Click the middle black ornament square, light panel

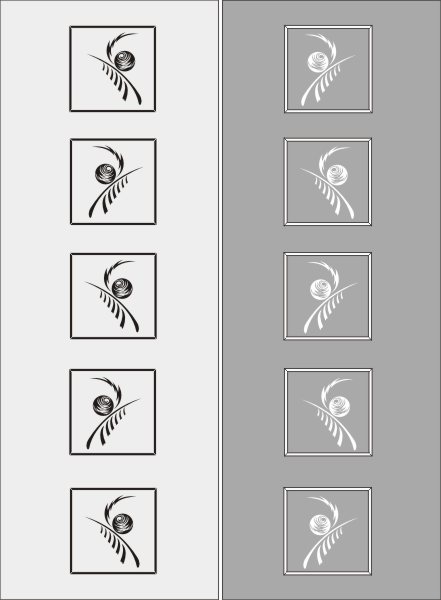pyautogui.click(x=113, y=296)
